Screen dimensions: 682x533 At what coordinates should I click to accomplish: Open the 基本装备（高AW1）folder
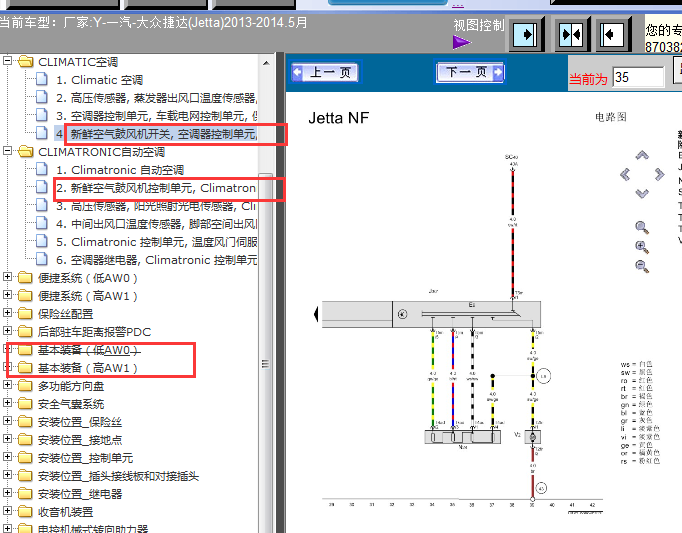(x=88, y=368)
